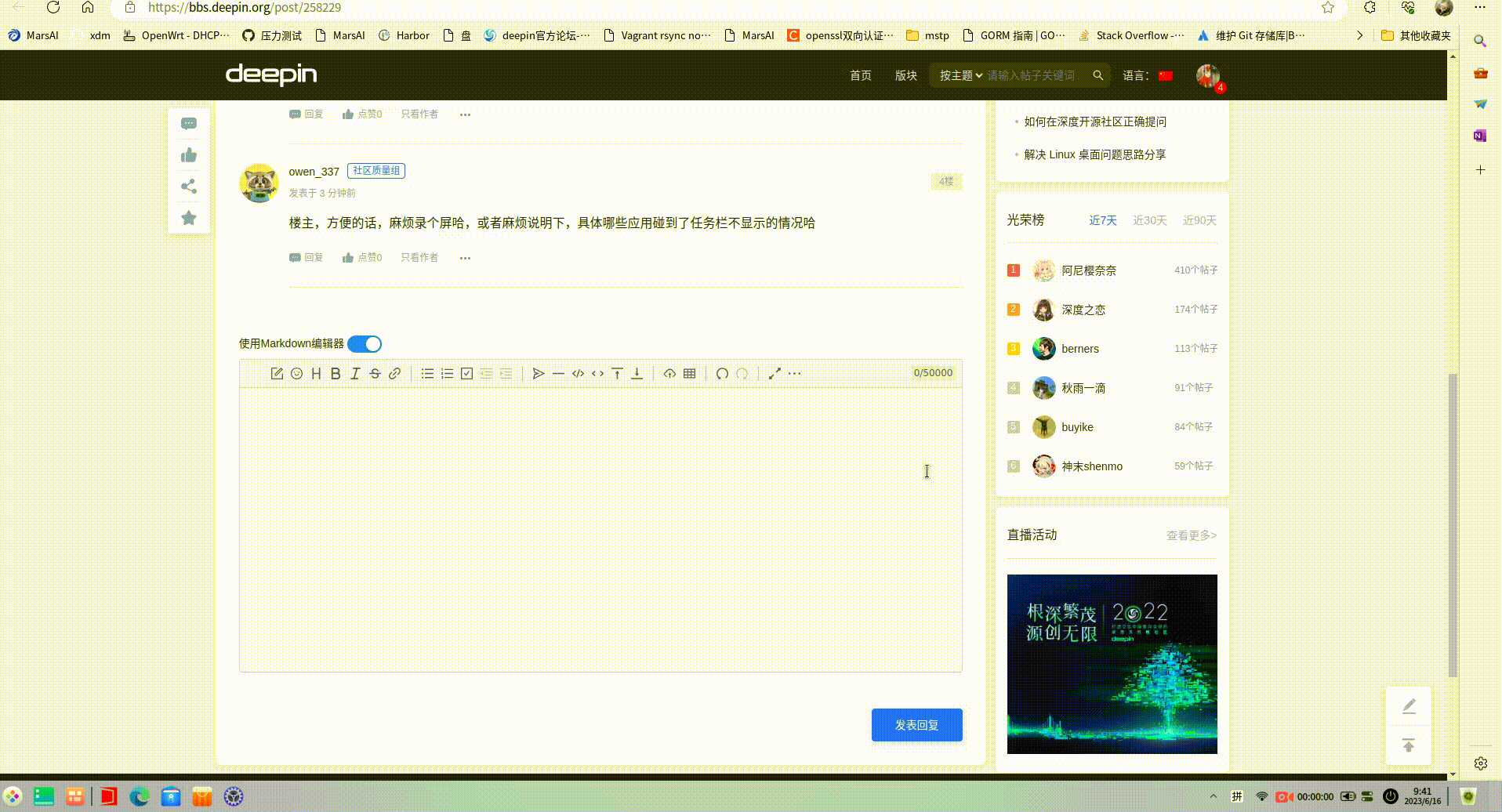Insert a table into the editor

pyautogui.click(x=688, y=373)
